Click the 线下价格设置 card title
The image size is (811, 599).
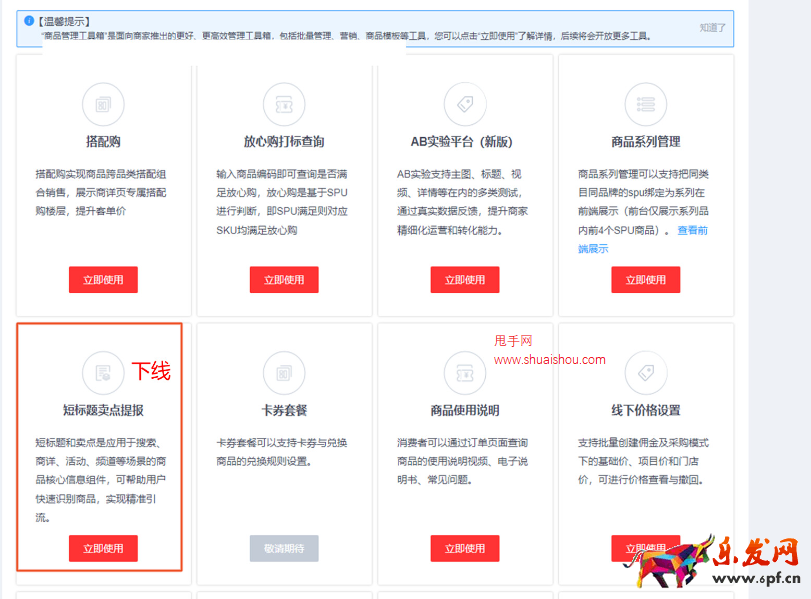click(x=645, y=410)
